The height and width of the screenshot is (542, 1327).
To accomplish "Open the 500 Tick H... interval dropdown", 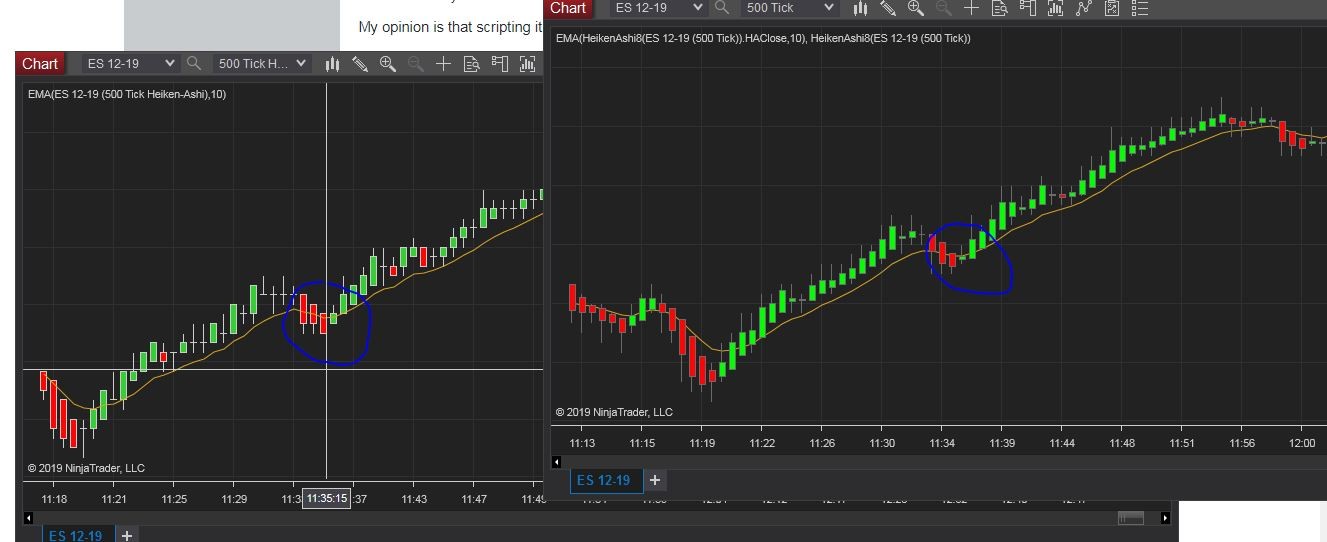I will (262, 64).
